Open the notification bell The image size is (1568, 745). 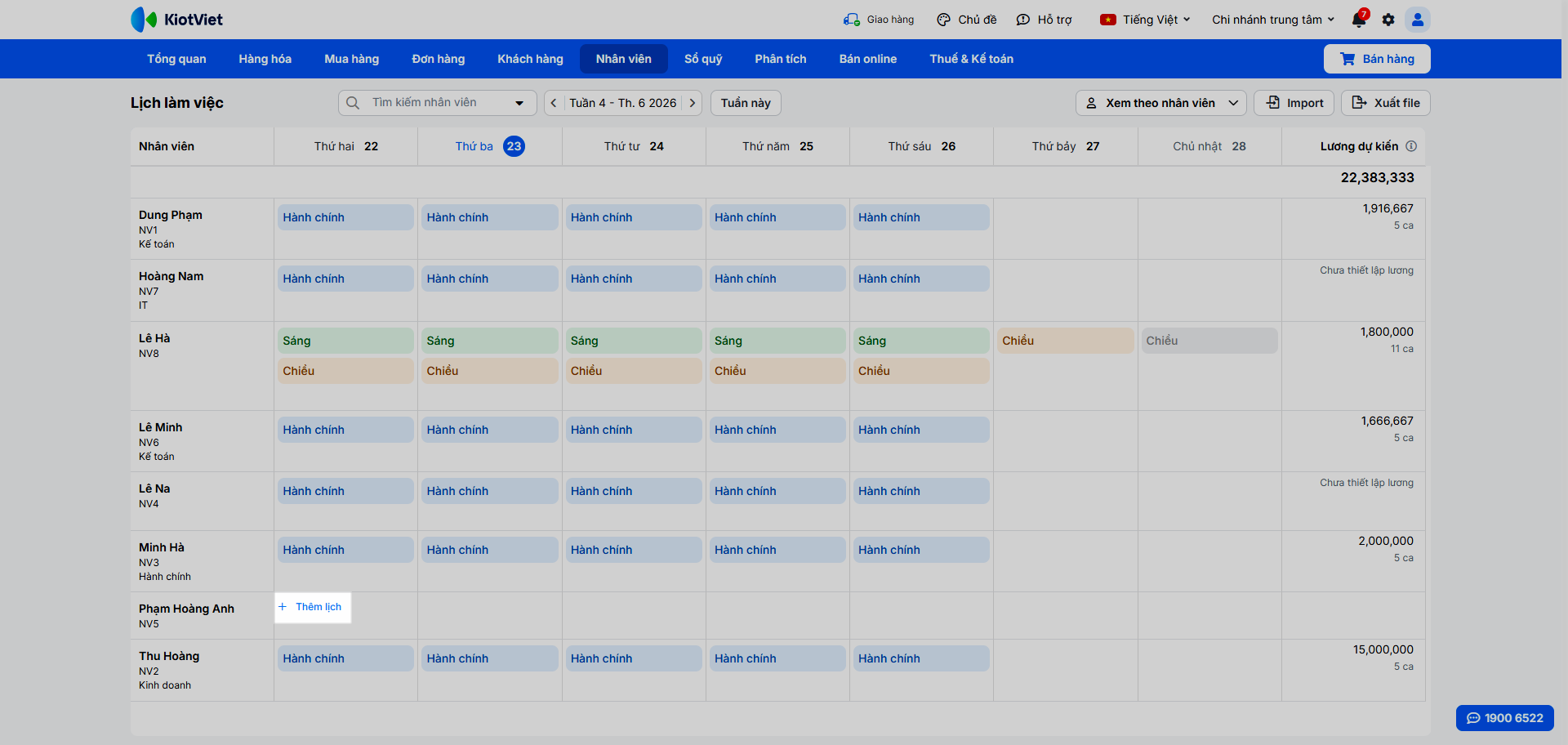(1359, 20)
